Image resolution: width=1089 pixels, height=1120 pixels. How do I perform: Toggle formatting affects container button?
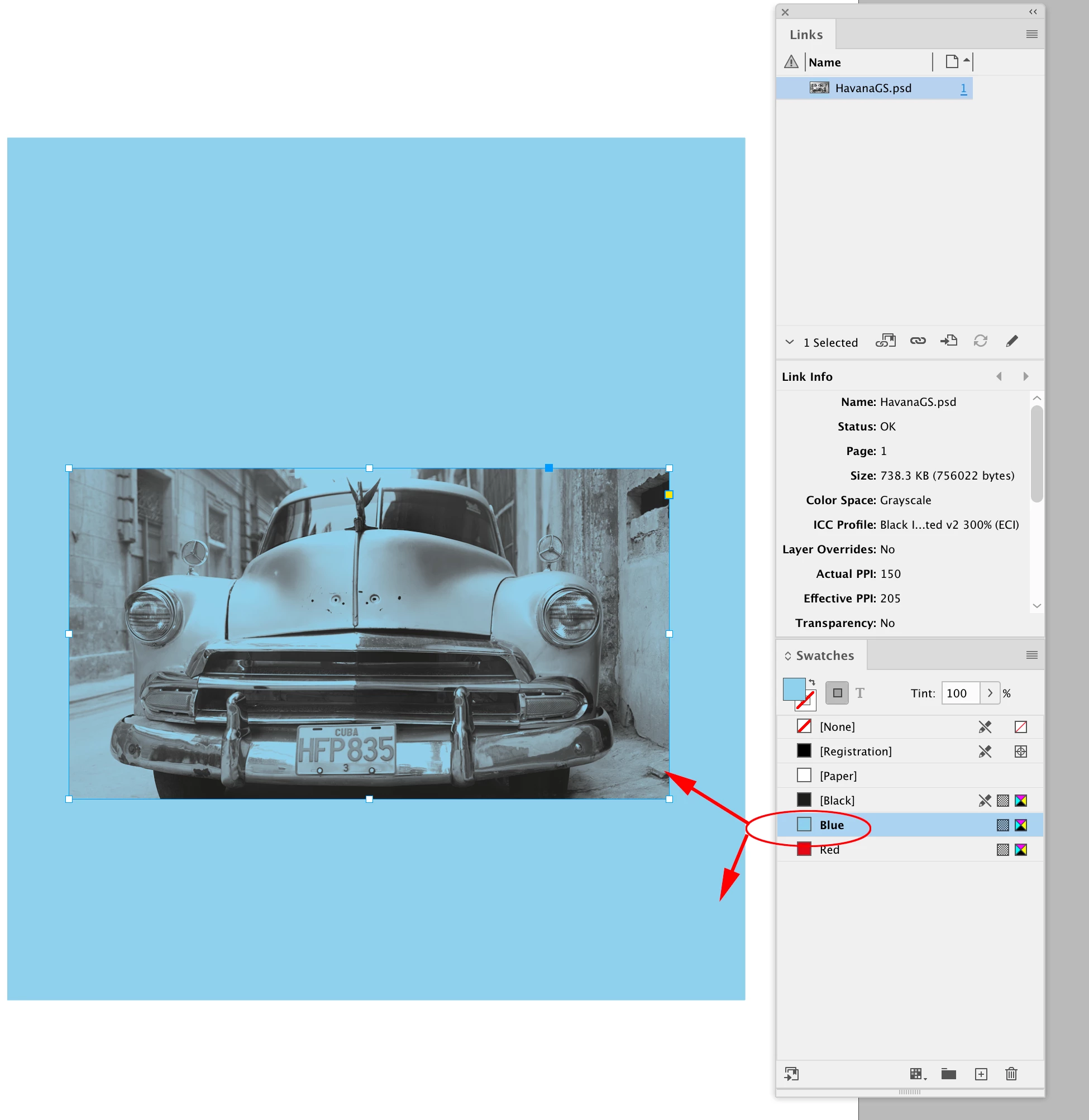pyautogui.click(x=837, y=693)
